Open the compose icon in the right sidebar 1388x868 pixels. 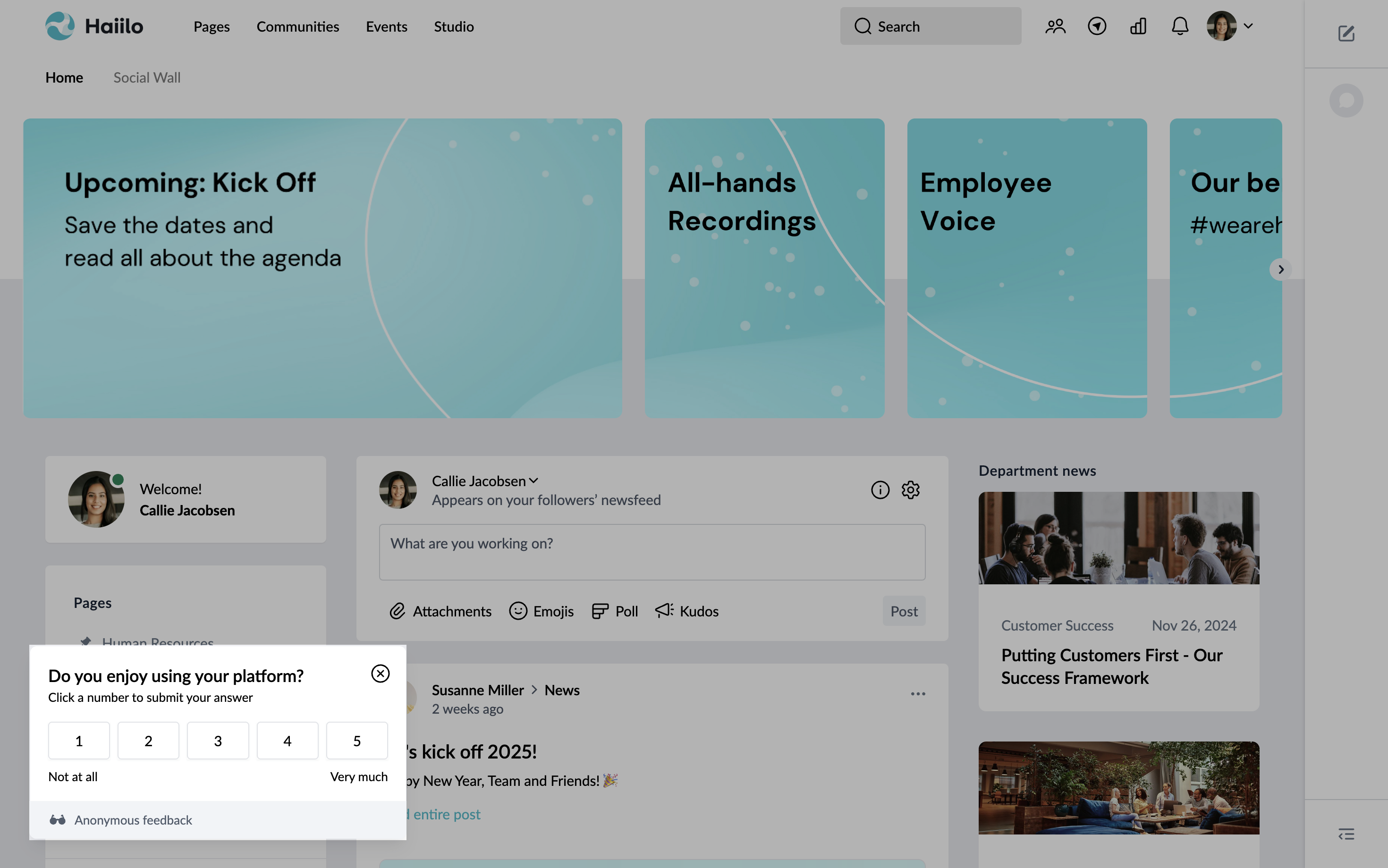1346,34
